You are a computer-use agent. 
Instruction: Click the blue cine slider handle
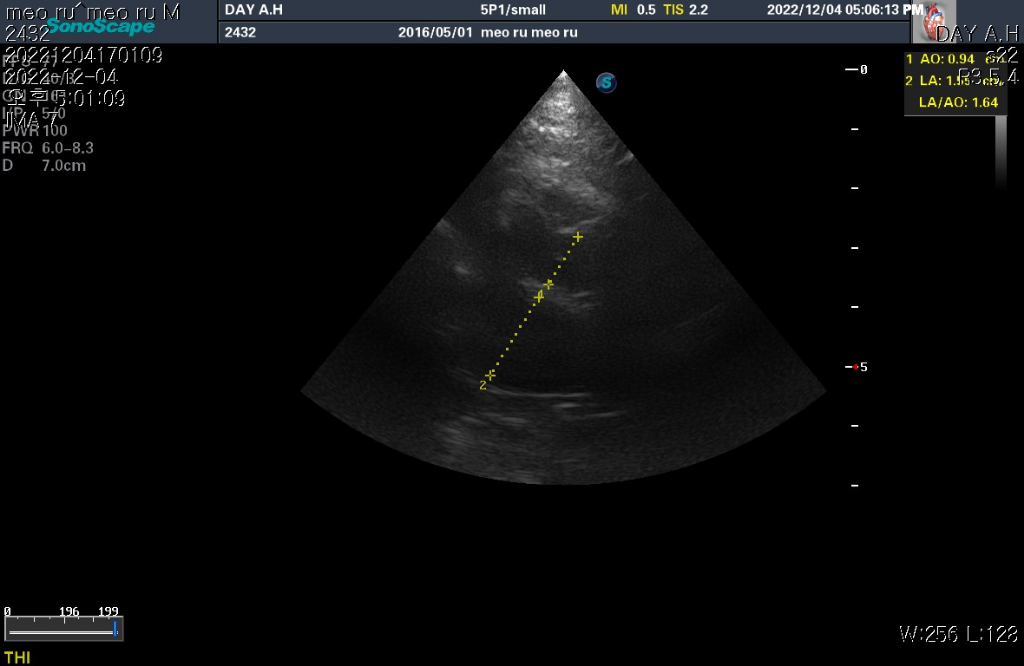(x=116, y=629)
